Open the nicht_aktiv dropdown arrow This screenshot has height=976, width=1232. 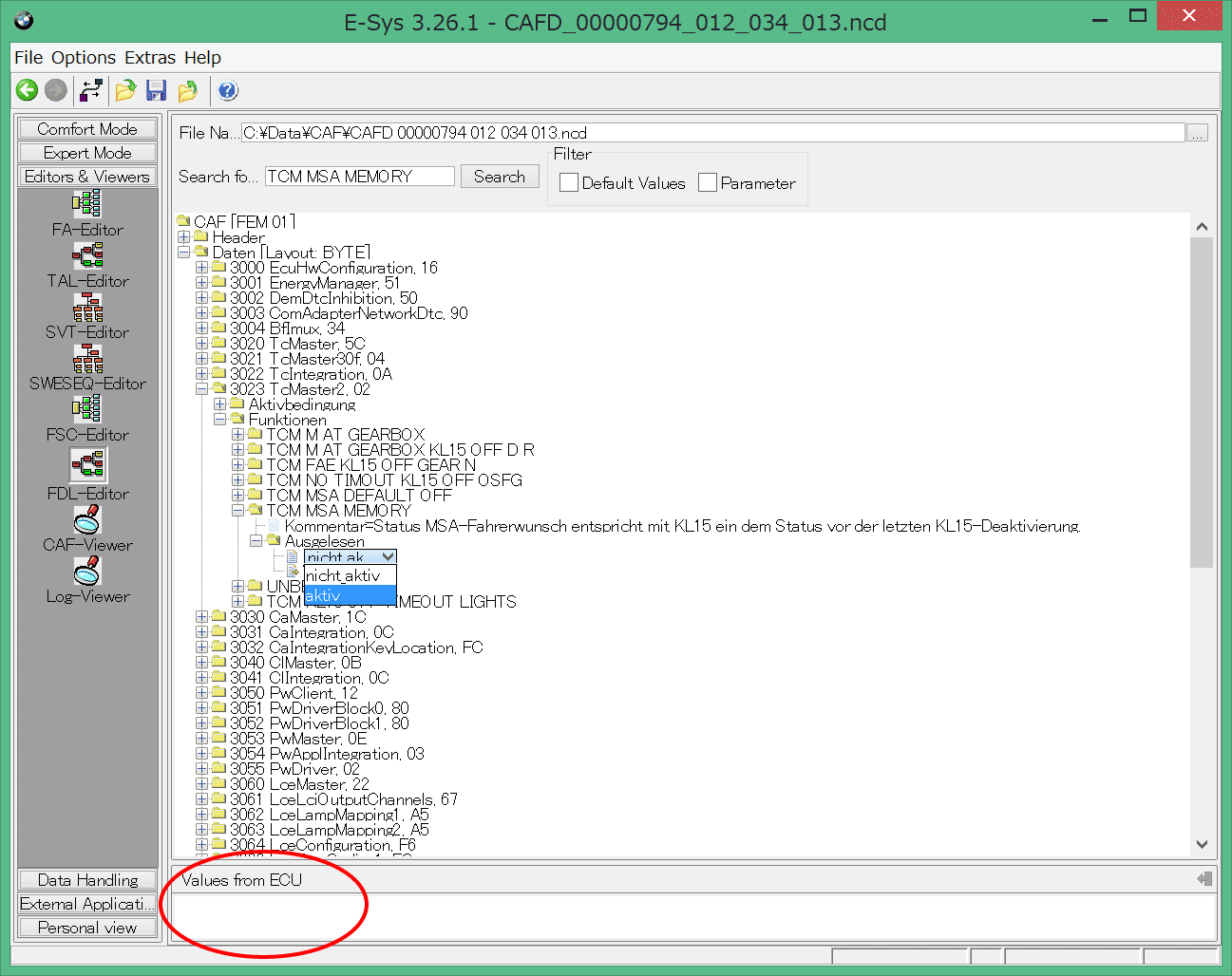388,557
